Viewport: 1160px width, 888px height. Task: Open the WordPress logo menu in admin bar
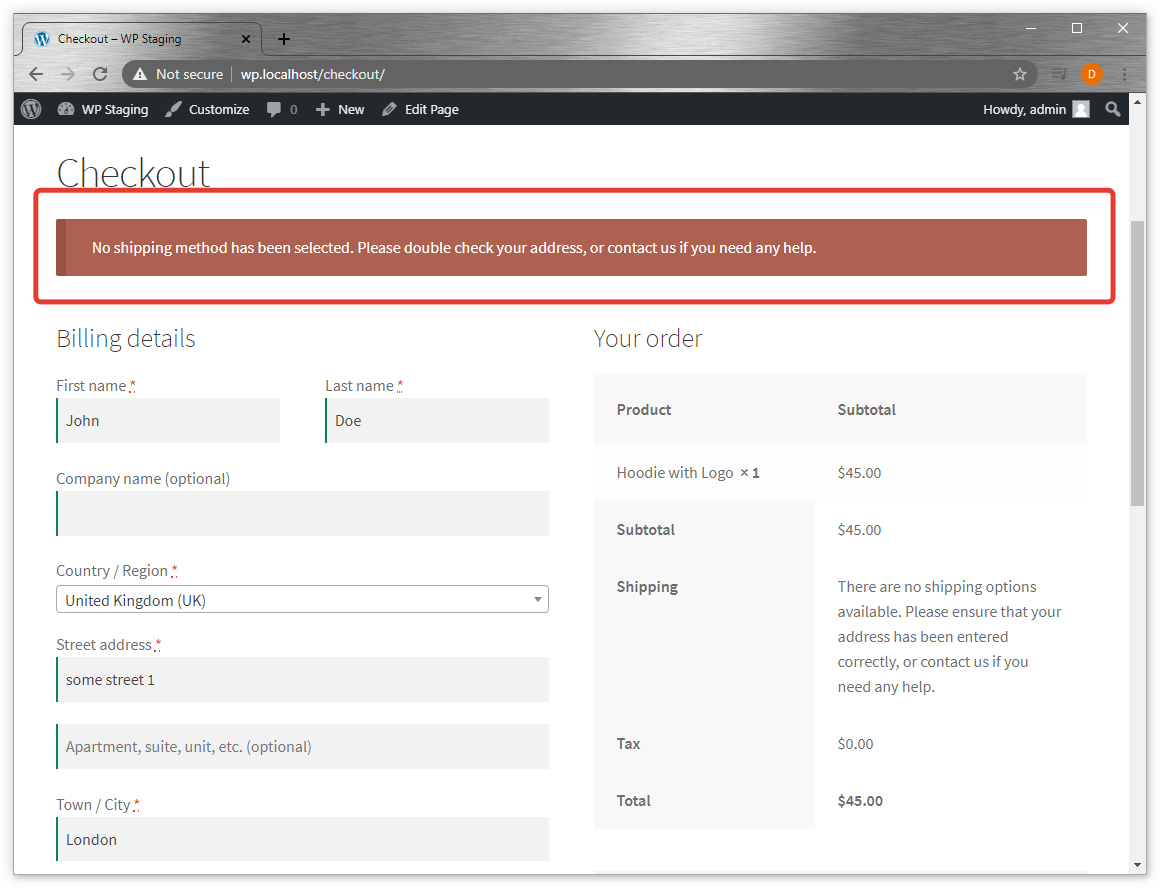pyautogui.click(x=31, y=110)
